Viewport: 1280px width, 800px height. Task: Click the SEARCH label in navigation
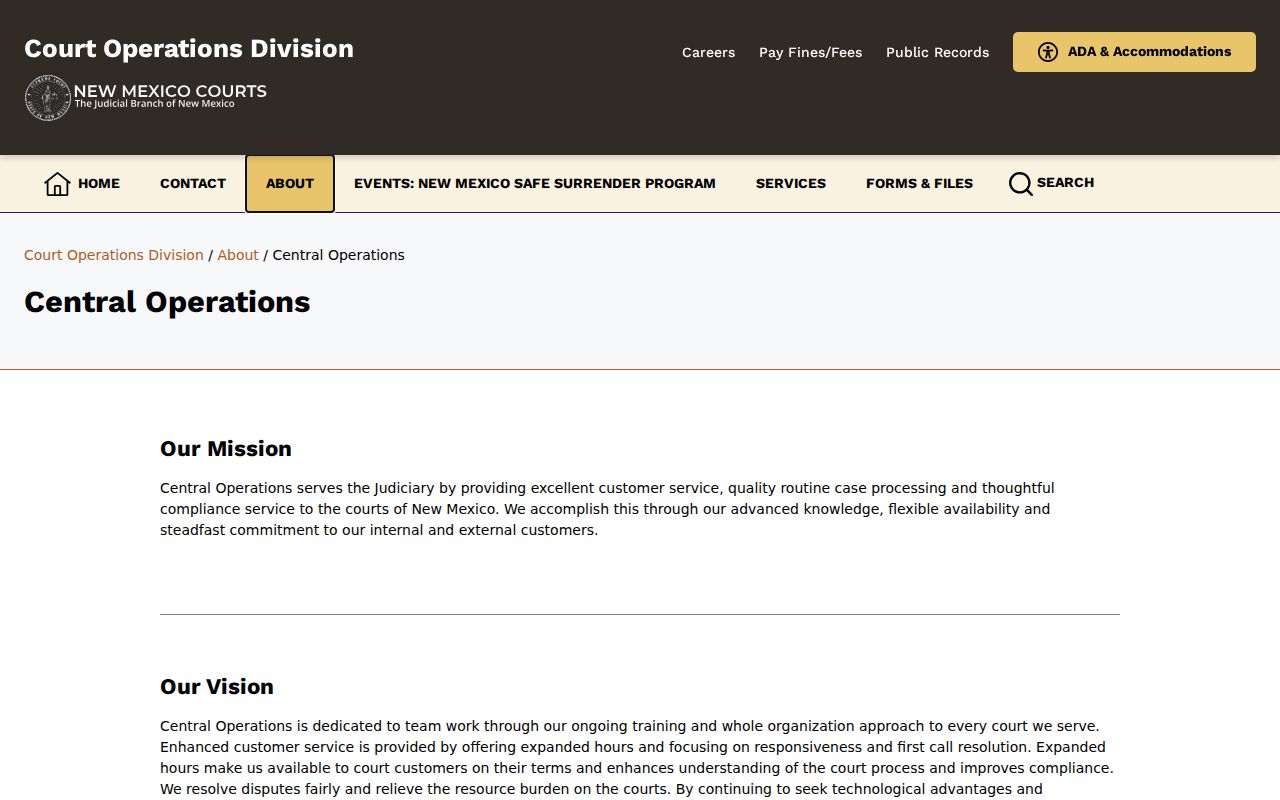(x=1065, y=183)
